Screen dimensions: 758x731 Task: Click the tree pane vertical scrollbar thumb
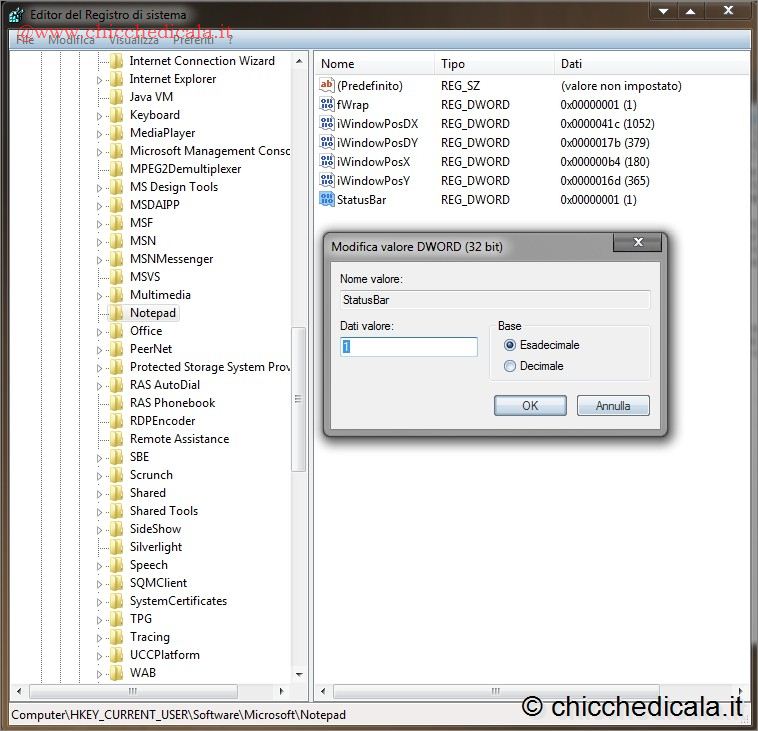(x=298, y=399)
